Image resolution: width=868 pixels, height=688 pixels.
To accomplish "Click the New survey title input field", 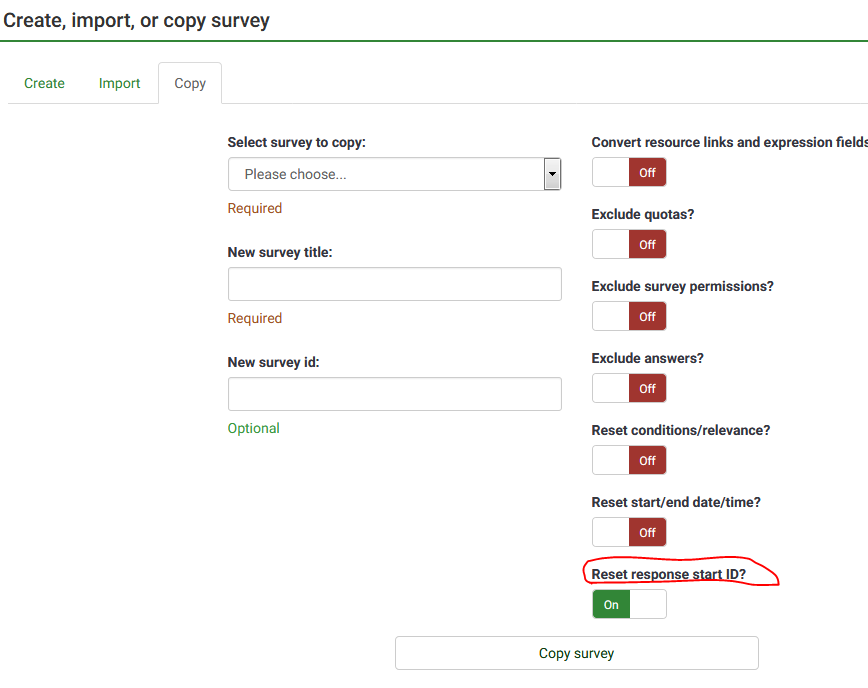I will coord(394,284).
